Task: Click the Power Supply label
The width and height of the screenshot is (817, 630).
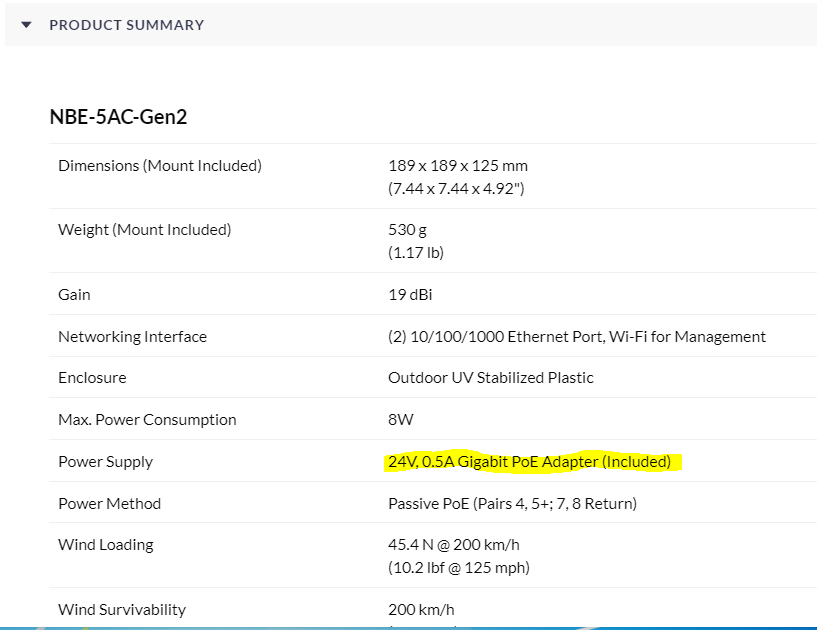Action: tap(106, 462)
